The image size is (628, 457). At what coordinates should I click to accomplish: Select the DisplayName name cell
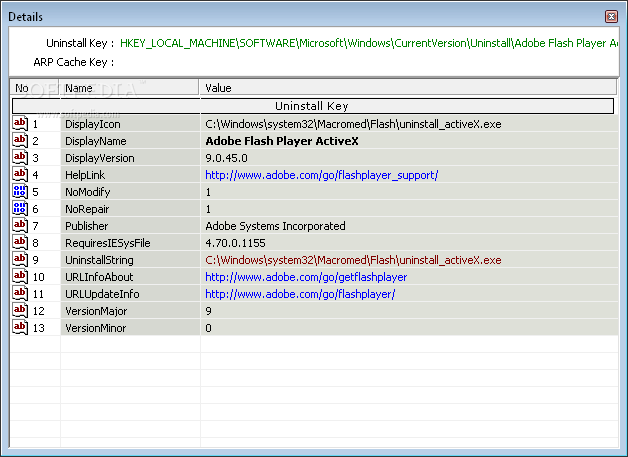pos(130,141)
